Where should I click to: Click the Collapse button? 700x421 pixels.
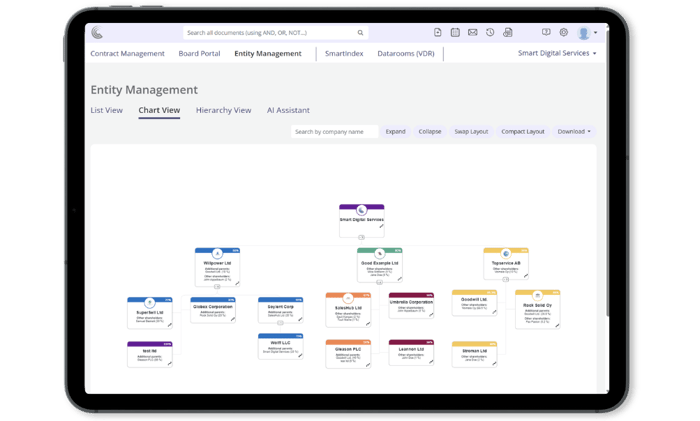click(429, 131)
